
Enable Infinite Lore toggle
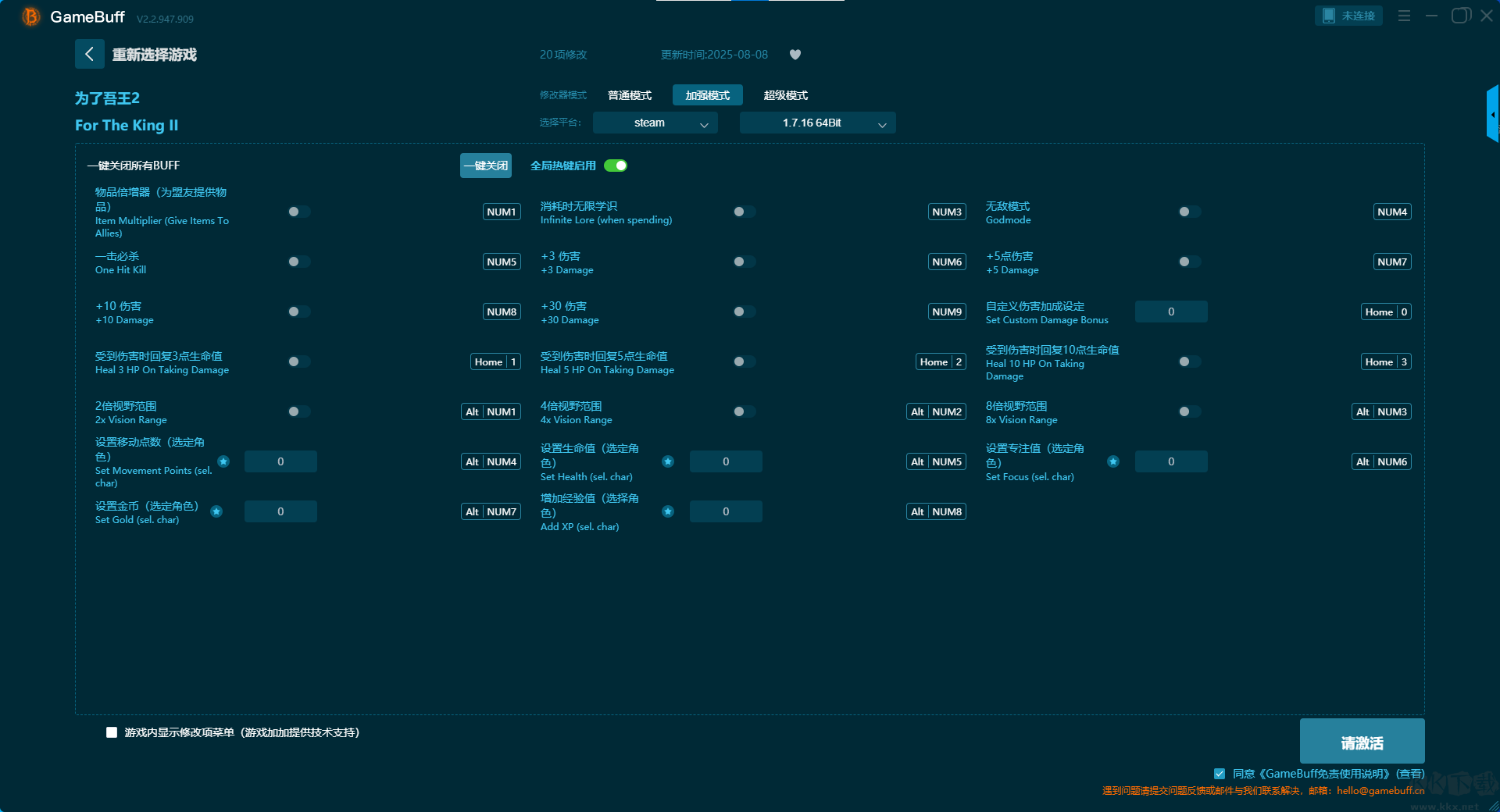click(x=745, y=212)
